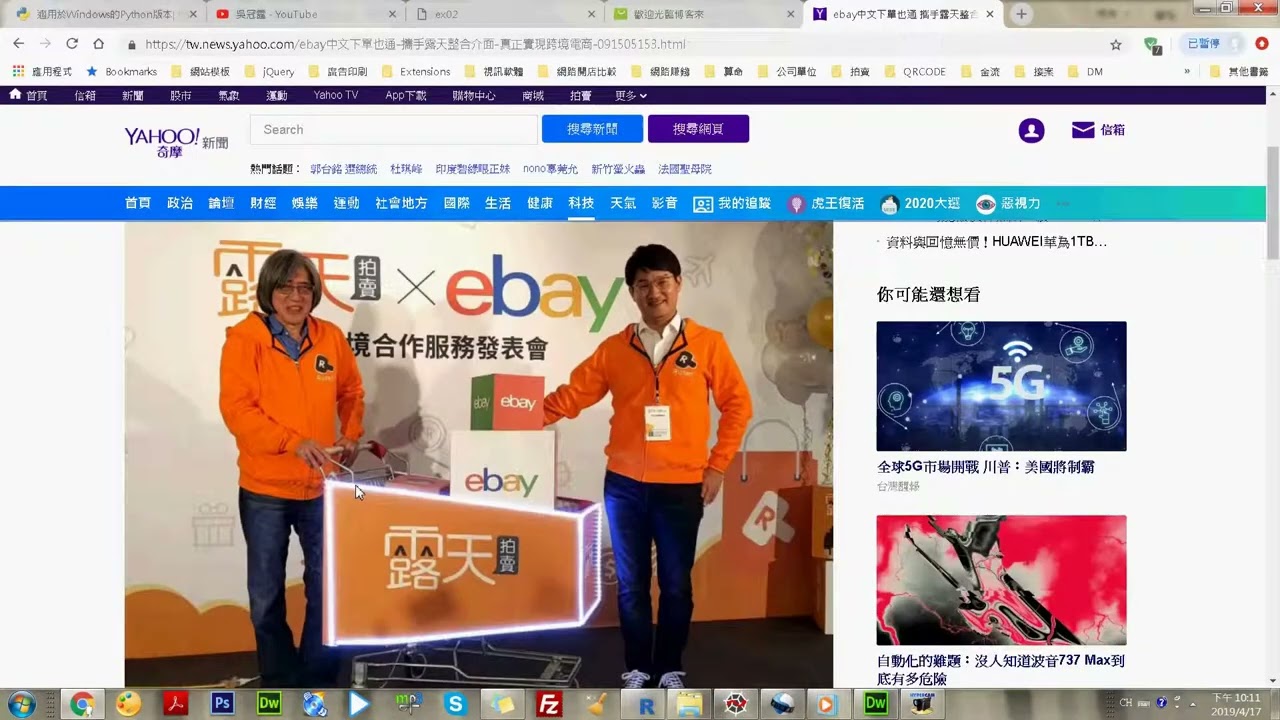
Task: Open trending topic 新竹愛火蟲
Action: pos(618,169)
